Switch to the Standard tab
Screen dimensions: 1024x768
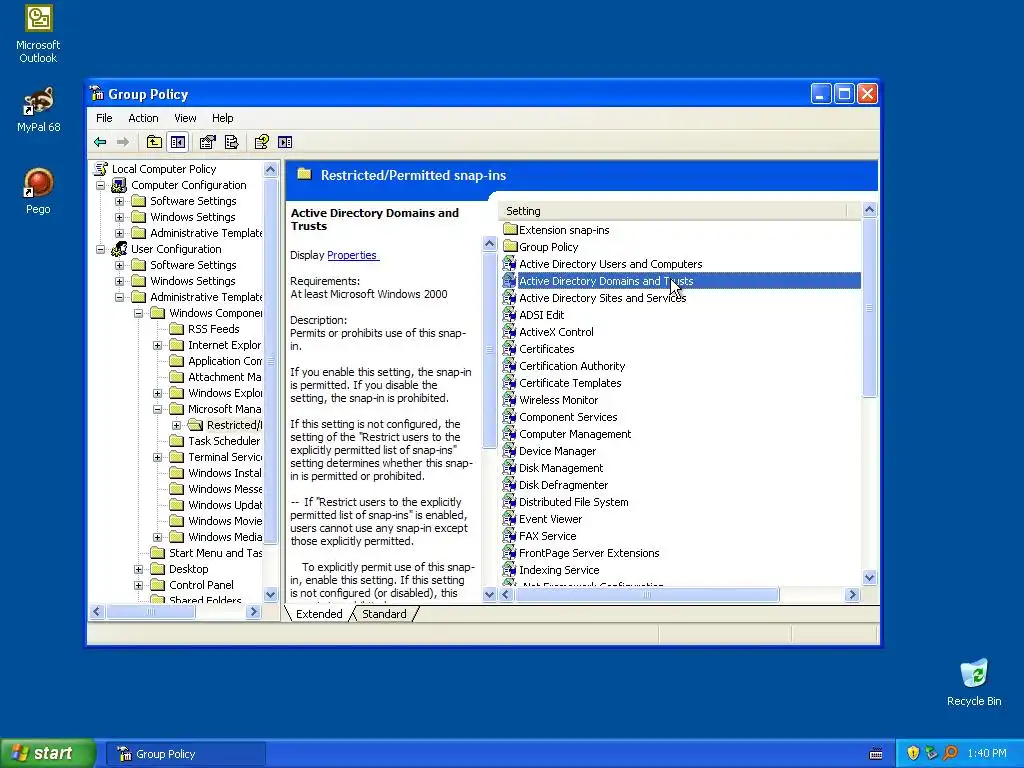tap(384, 614)
